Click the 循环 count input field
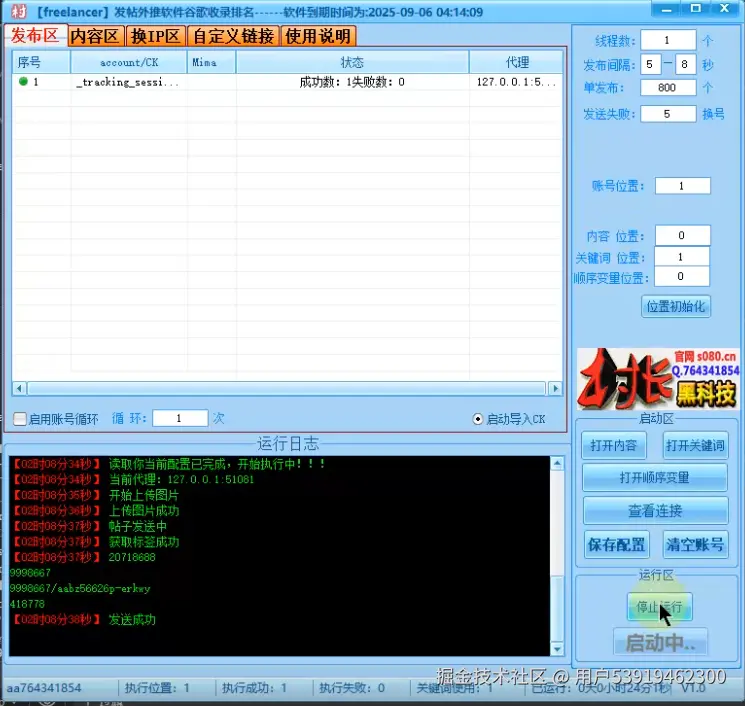Image resolution: width=745 pixels, height=706 pixels. tap(180, 418)
